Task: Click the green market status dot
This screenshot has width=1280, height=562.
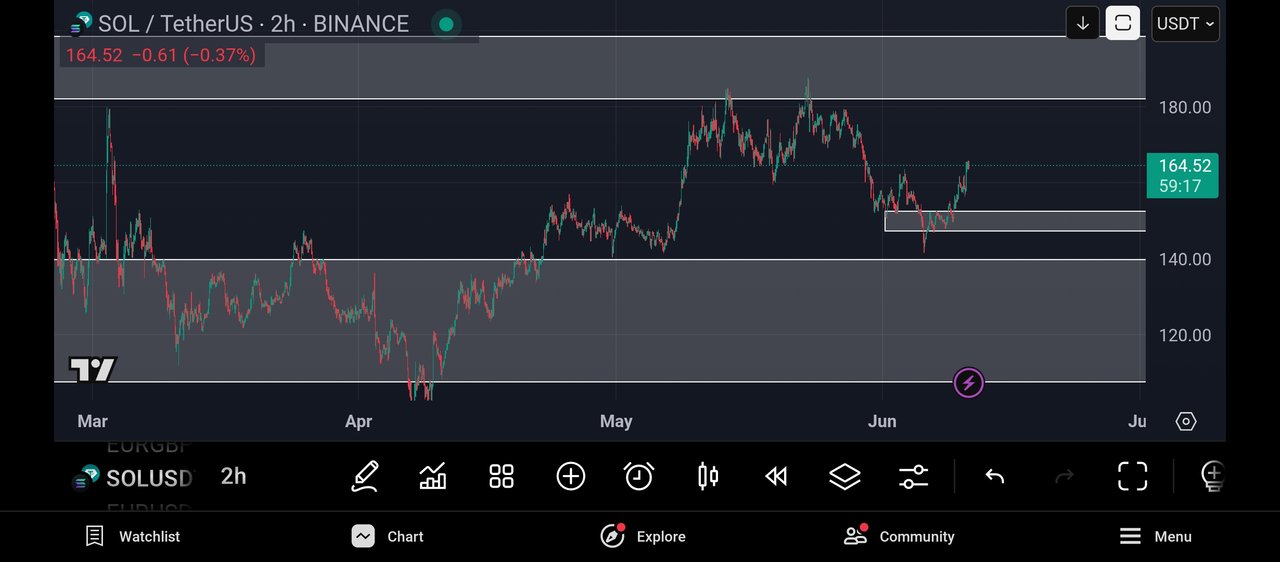Action: click(x=446, y=24)
